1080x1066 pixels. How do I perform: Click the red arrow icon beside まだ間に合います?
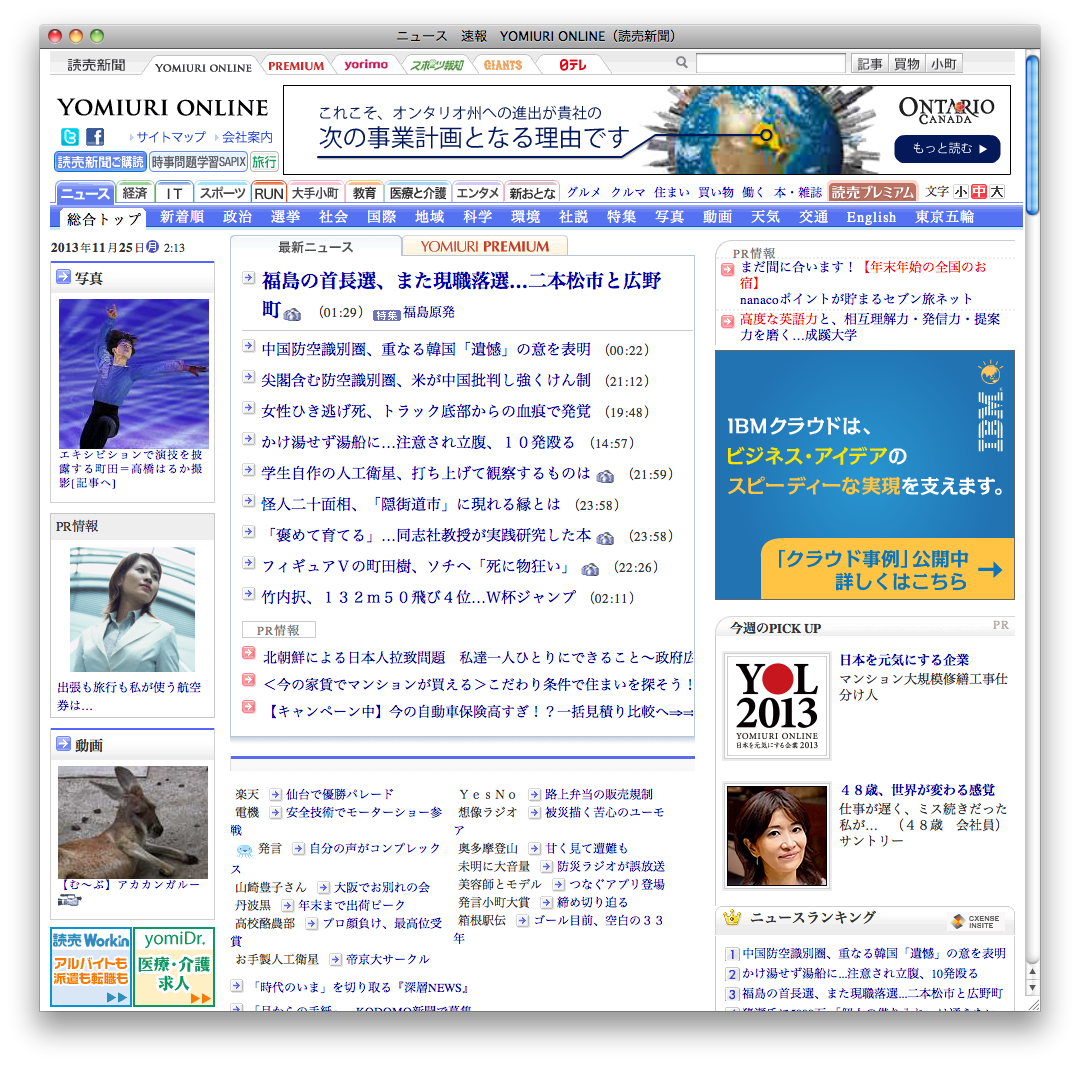coord(727,269)
